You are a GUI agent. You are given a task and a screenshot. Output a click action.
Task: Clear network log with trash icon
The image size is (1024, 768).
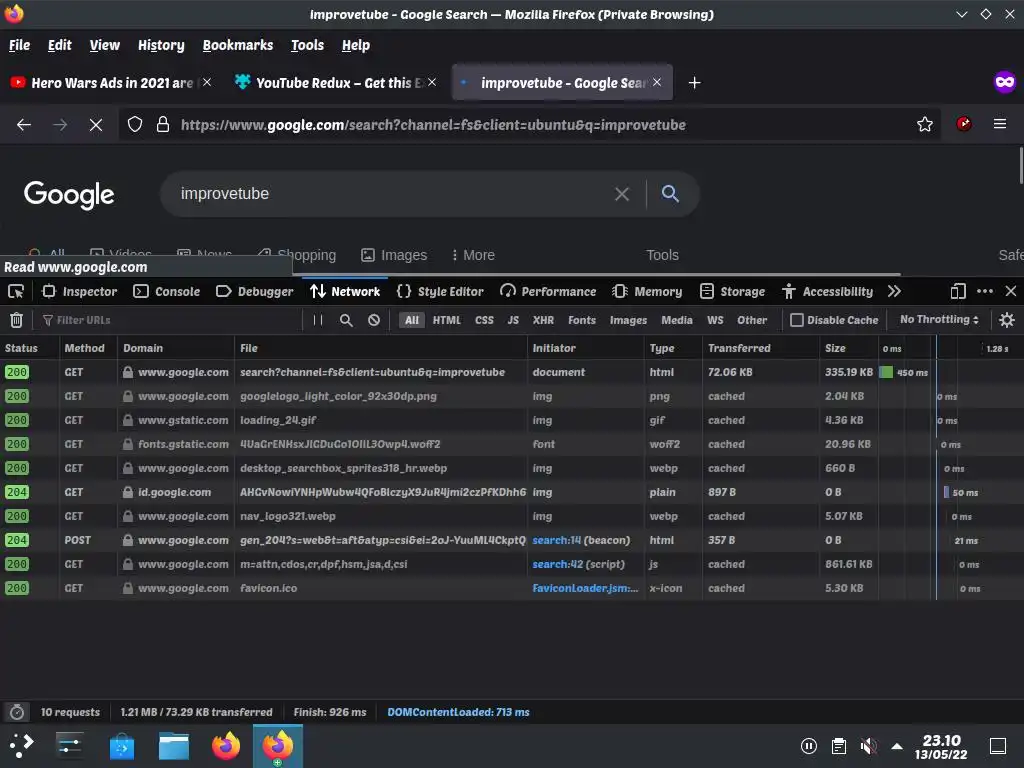[16, 320]
